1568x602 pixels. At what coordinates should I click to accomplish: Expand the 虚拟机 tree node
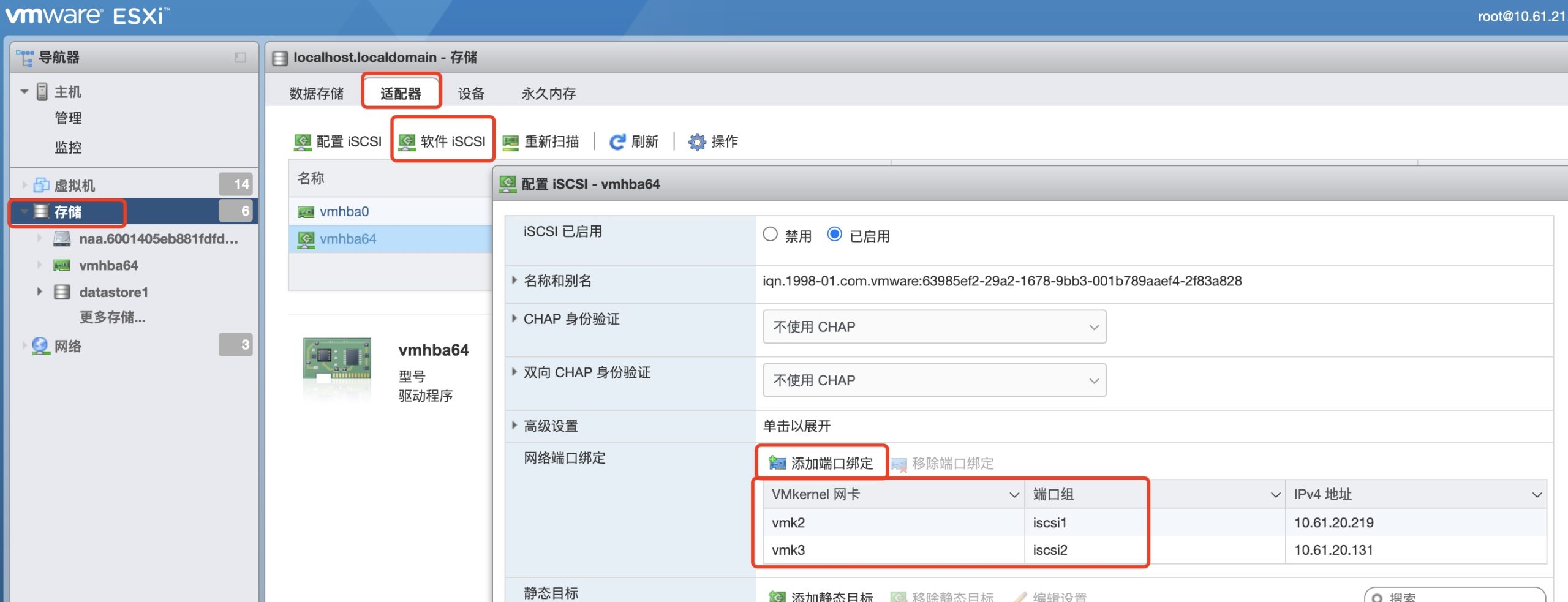click(24, 185)
